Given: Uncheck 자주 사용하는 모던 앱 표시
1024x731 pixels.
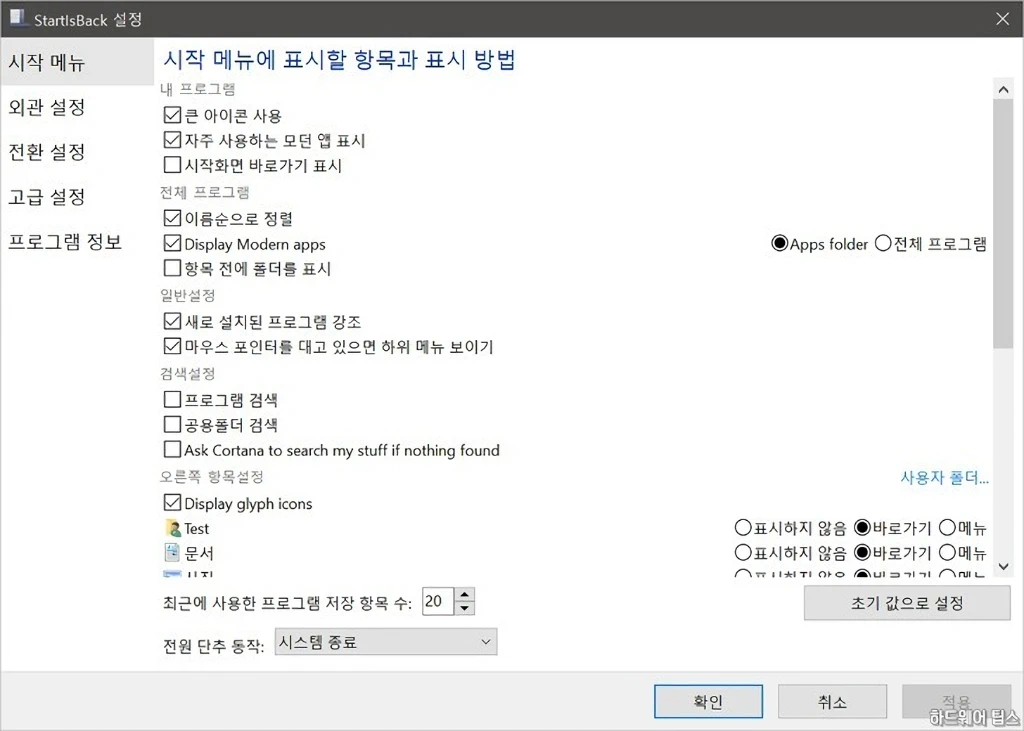Looking at the screenshot, I should click(x=172, y=140).
